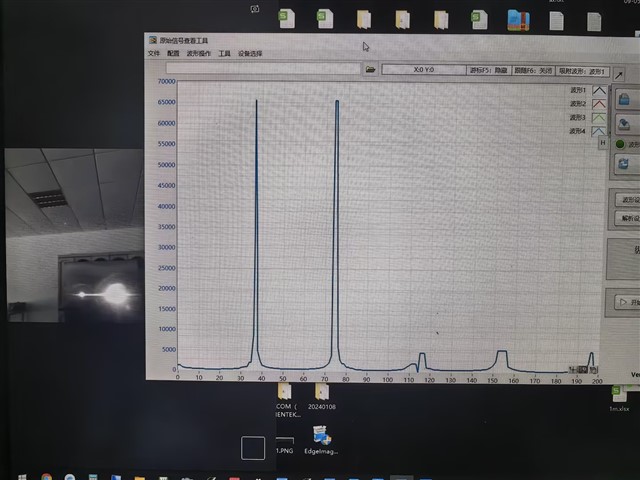Open the 波形操作 menu
640x480 pixels.
pyautogui.click(x=199, y=53)
